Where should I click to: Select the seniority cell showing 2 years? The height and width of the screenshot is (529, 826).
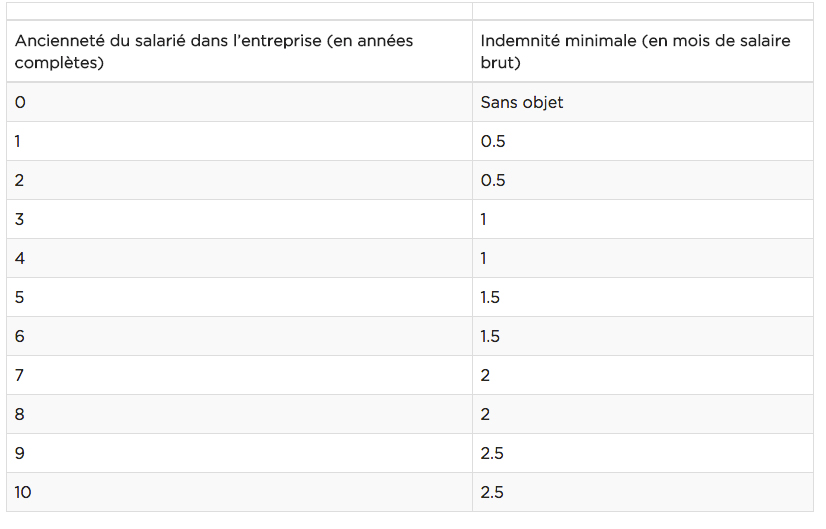[x=20, y=180]
